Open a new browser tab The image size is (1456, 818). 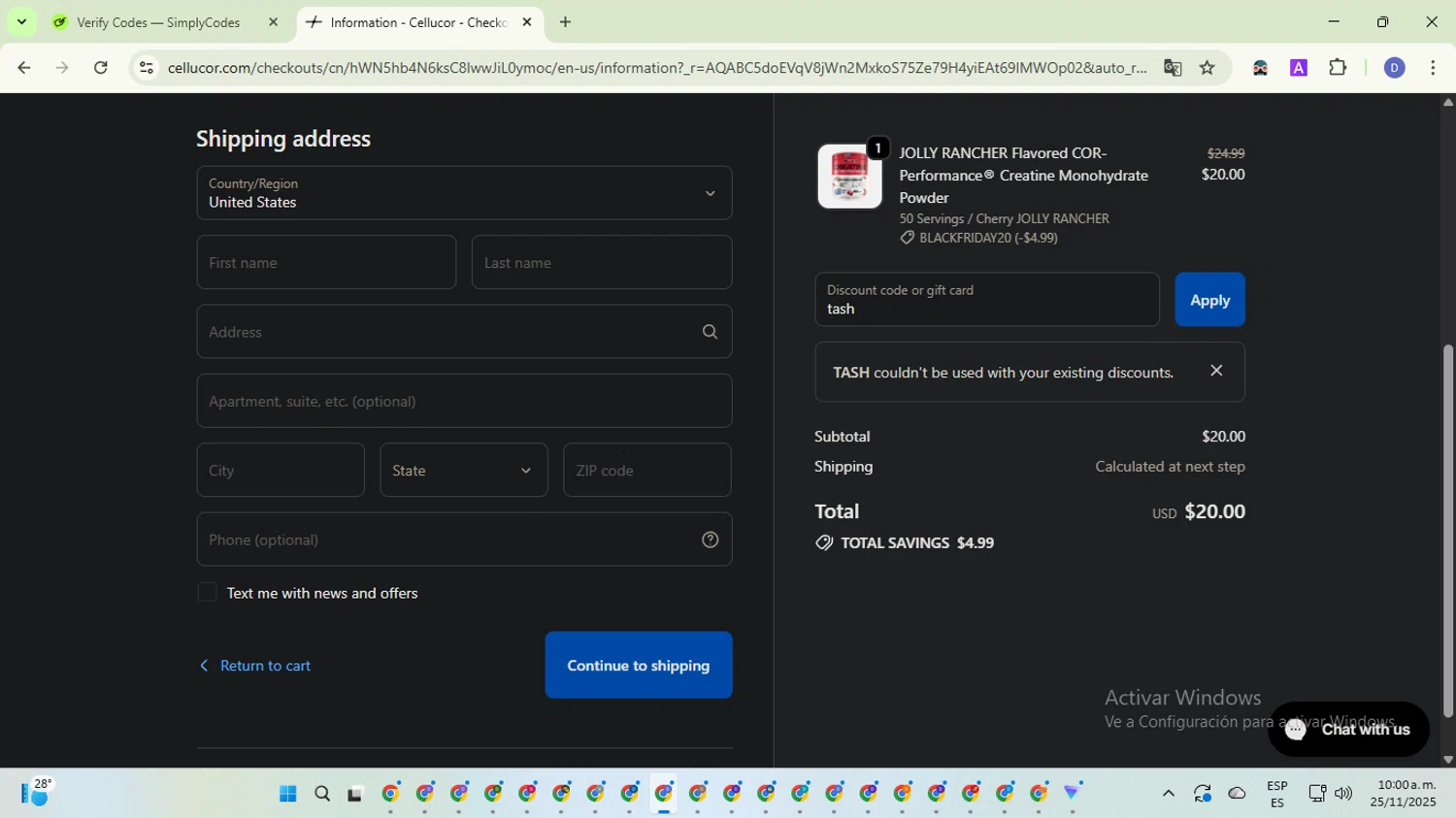(x=565, y=21)
